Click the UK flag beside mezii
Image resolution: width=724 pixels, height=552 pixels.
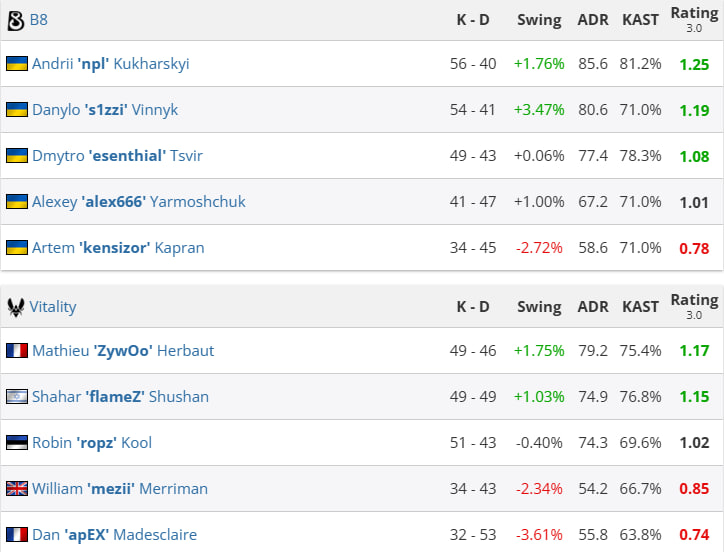tap(17, 489)
